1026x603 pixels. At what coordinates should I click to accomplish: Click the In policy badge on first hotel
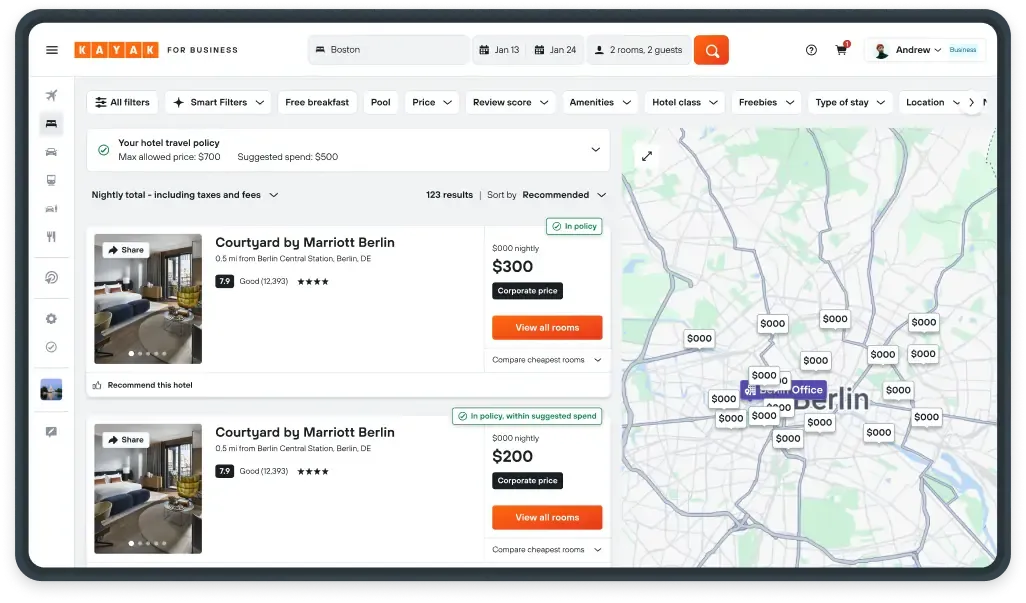point(575,226)
